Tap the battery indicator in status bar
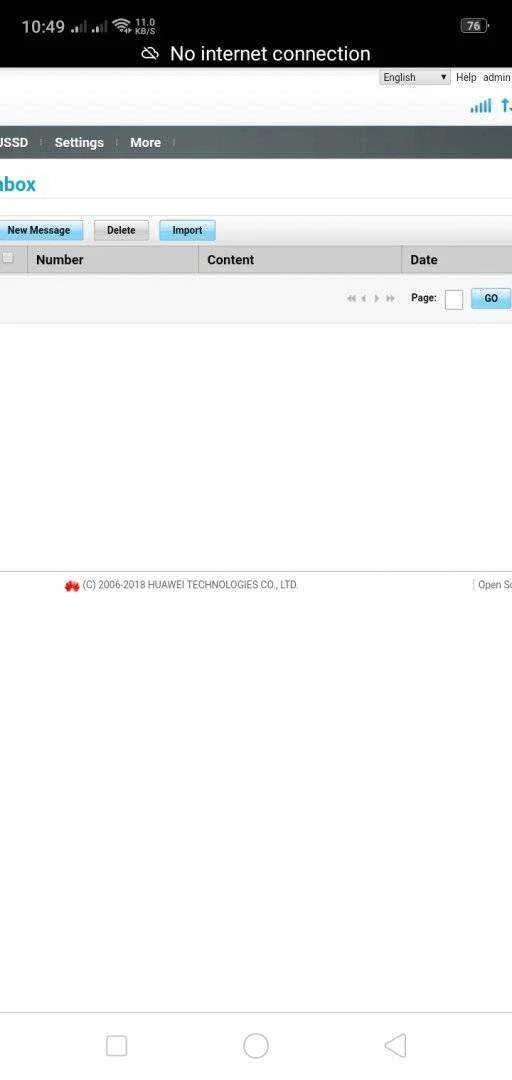 [x=474, y=26]
